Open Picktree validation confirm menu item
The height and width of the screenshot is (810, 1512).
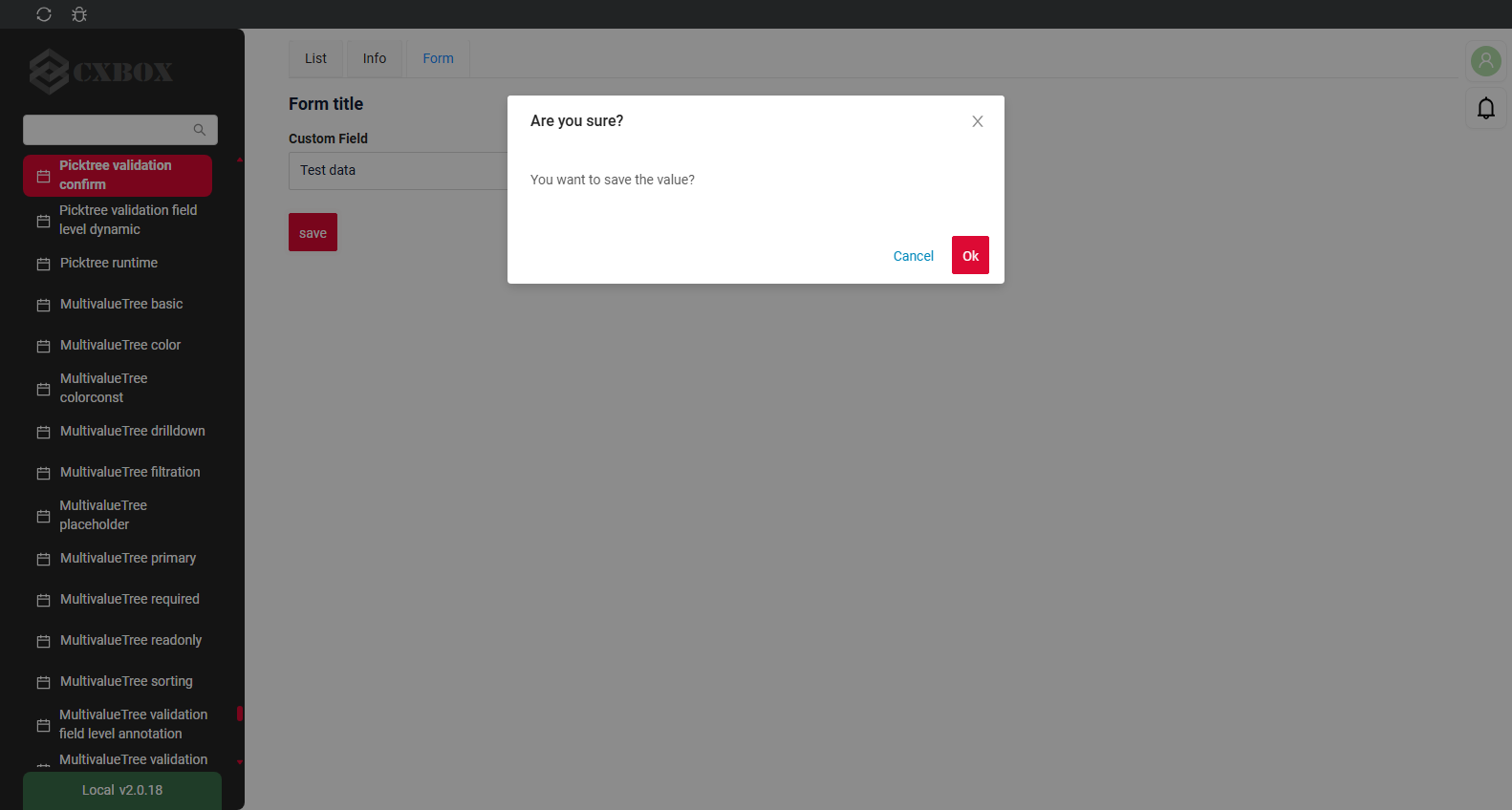coord(118,175)
